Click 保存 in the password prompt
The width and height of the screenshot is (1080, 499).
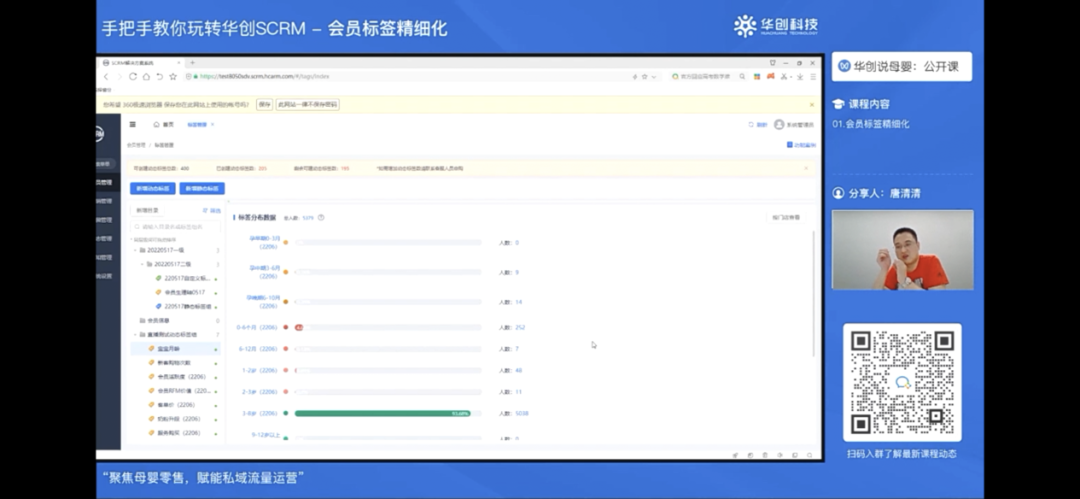tap(264, 105)
